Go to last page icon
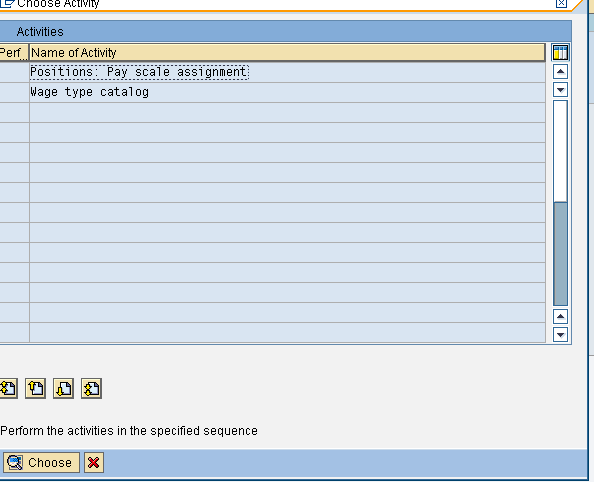This screenshot has width=594, height=482. pos(91,388)
